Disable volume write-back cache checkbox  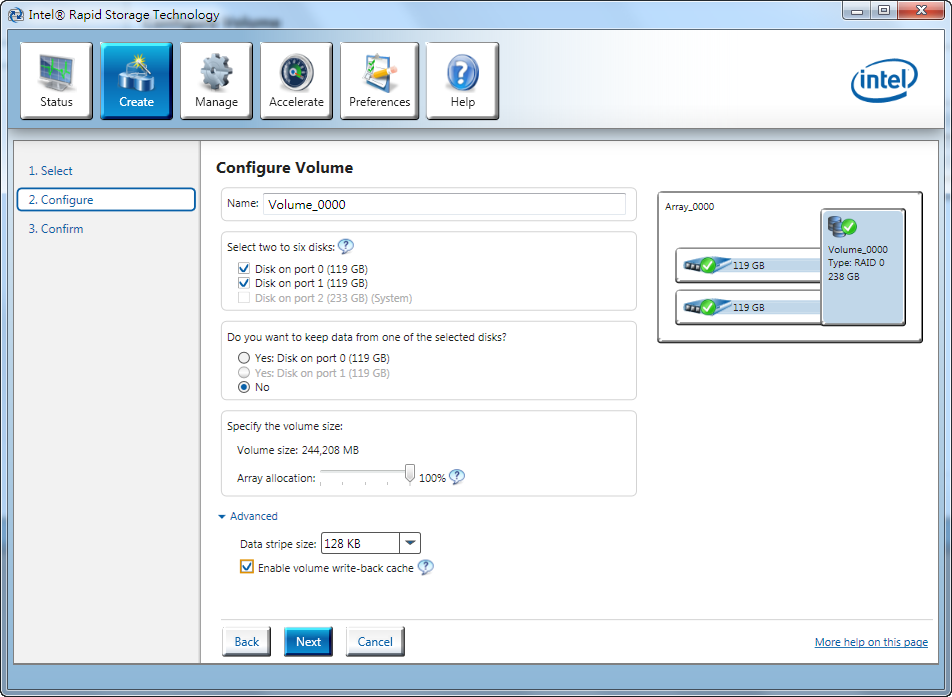pos(247,567)
